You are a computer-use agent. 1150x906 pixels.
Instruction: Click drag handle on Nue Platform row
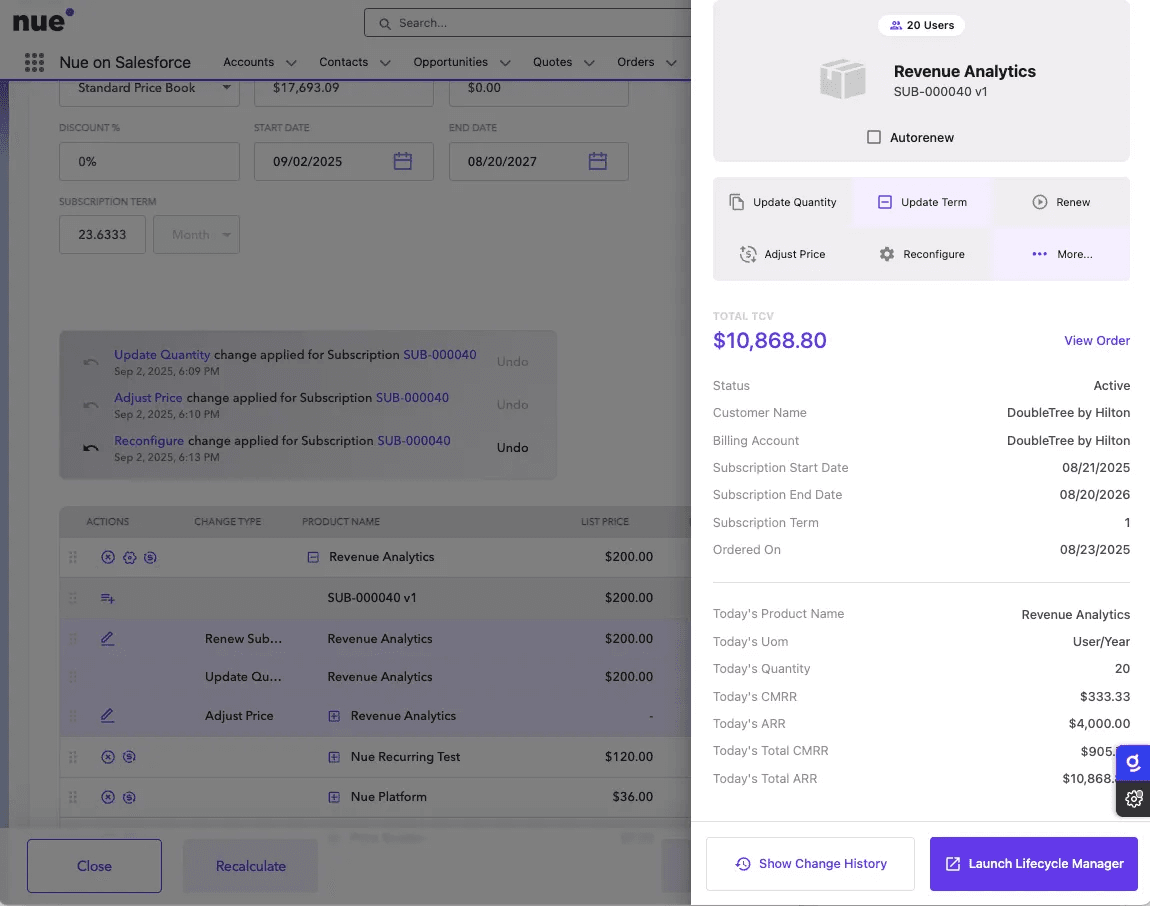pos(73,797)
